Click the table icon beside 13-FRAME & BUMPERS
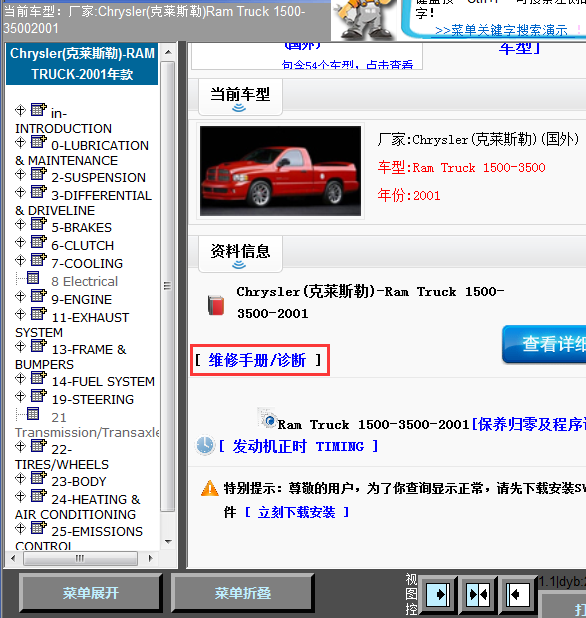Screen dimensions: 586x618 (x=39, y=345)
